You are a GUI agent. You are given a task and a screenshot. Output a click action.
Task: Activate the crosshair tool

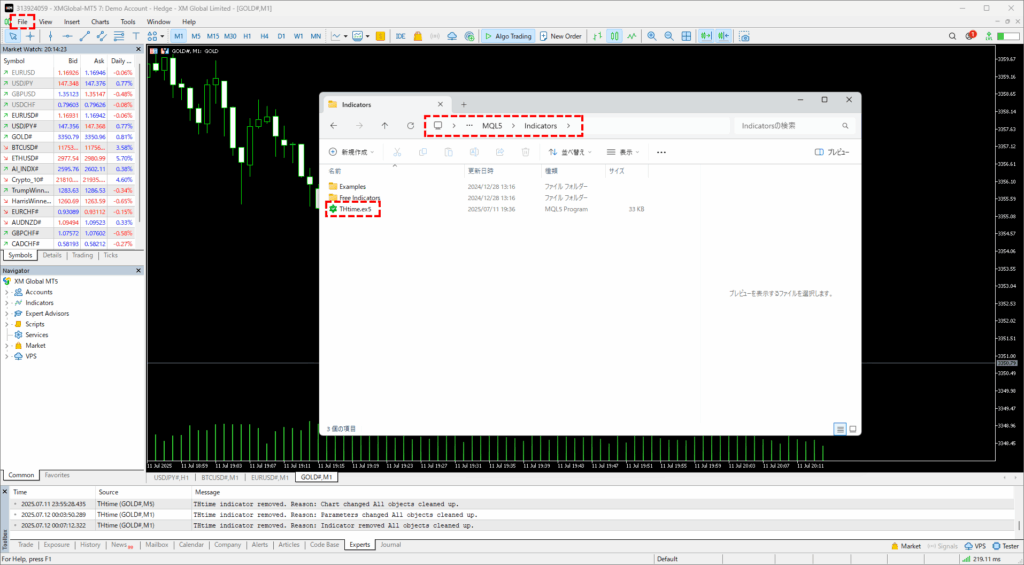(30, 37)
